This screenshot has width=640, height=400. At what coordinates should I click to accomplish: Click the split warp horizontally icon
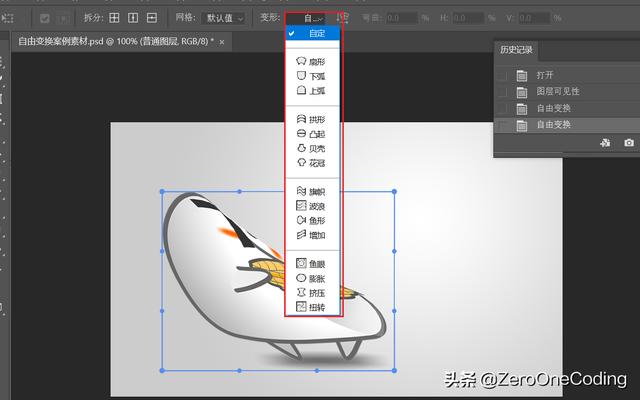151,18
